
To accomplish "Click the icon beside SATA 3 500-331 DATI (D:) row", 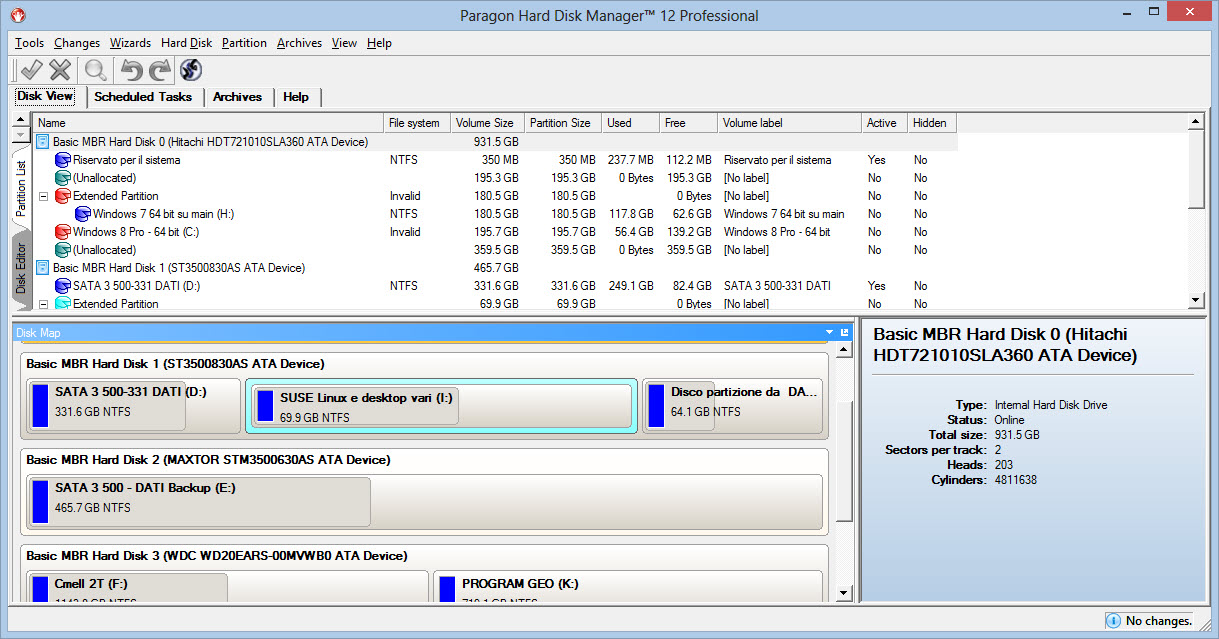I will 63,286.
